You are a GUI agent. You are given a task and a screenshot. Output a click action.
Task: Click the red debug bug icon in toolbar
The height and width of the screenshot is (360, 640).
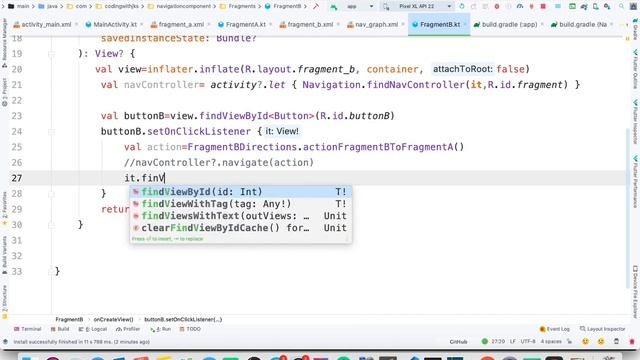497,7
